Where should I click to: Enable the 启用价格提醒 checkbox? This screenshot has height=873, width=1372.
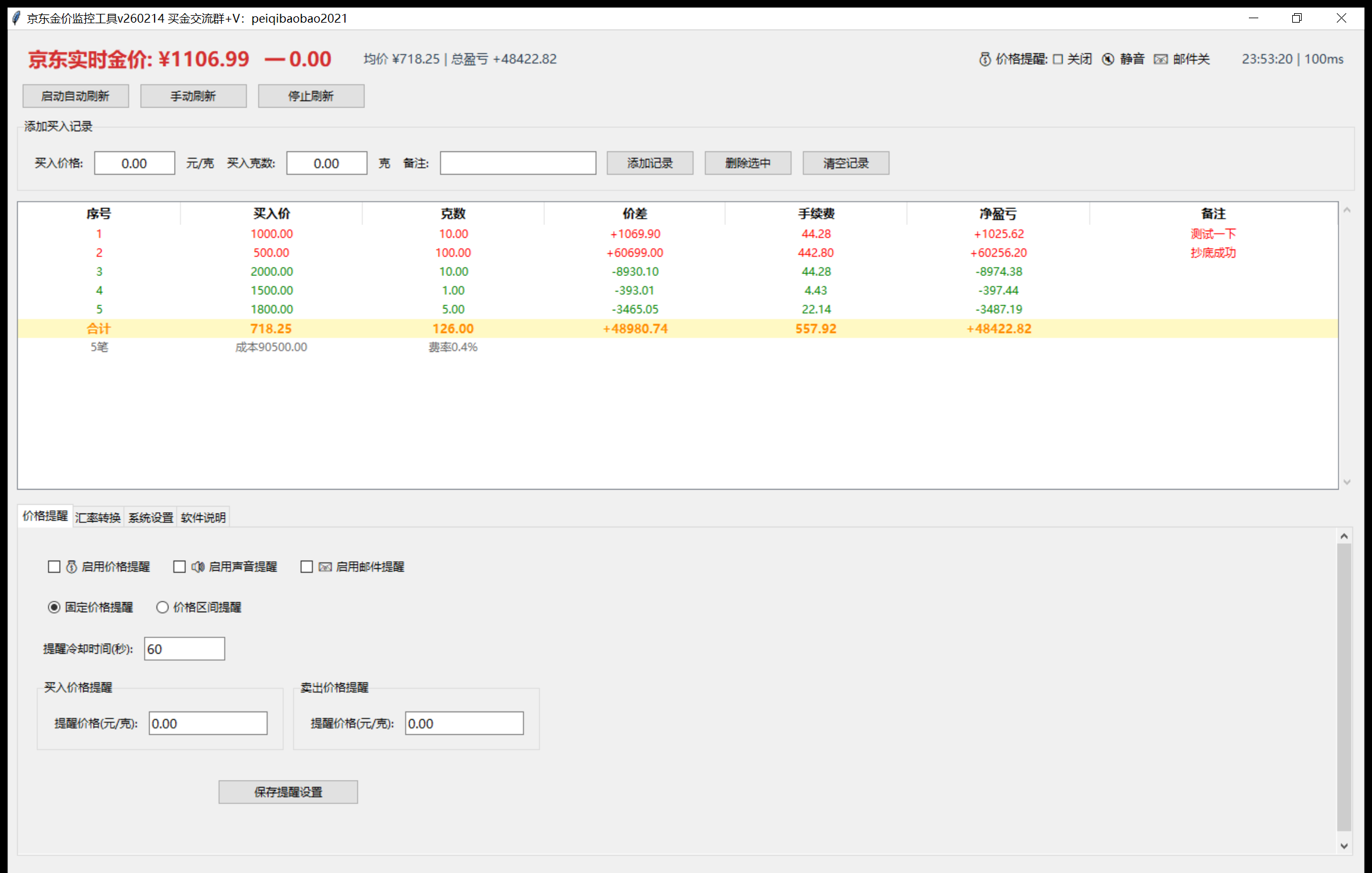pyautogui.click(x=54, y=567)
